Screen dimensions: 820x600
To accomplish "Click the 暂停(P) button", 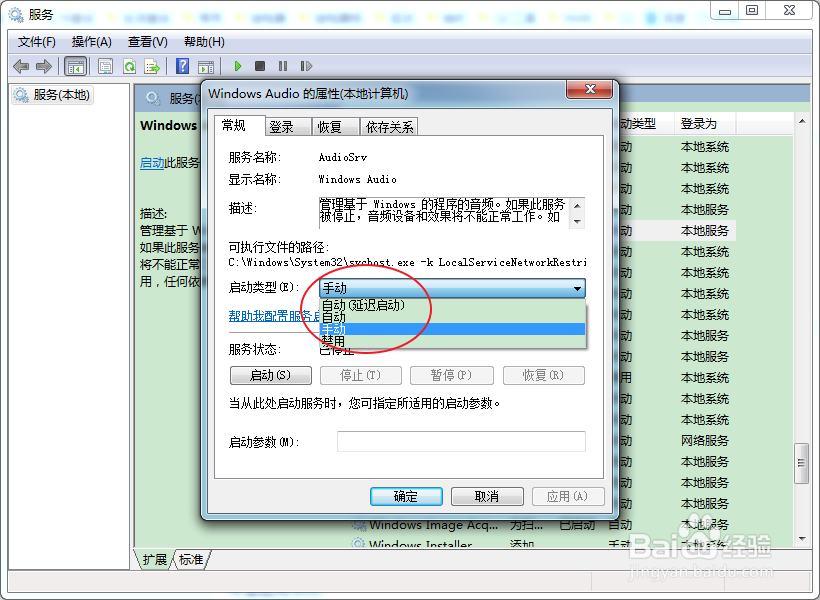I will pyautogui.click(x=451, y=375).
